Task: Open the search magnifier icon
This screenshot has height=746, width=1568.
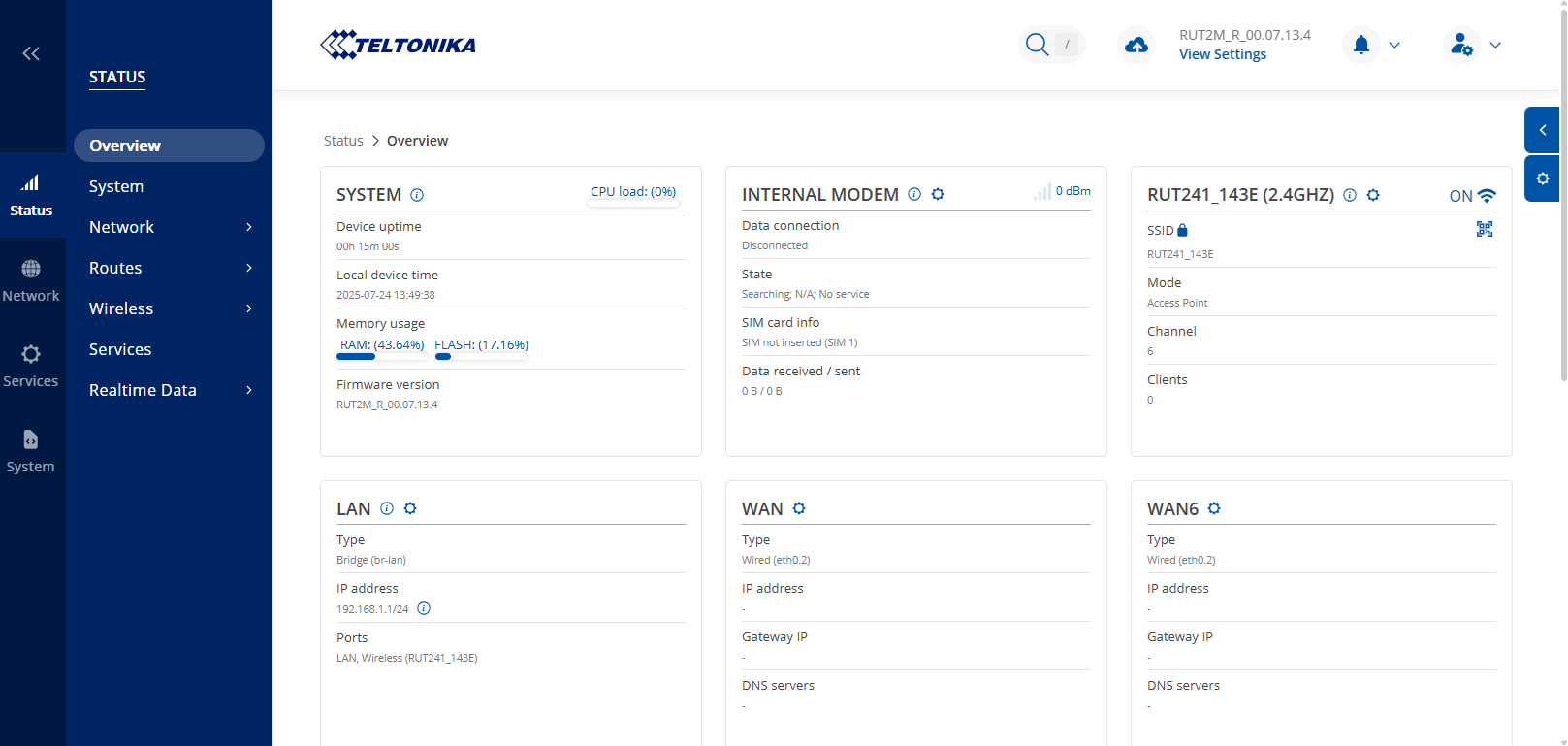Action: (x=1037, y=45)
